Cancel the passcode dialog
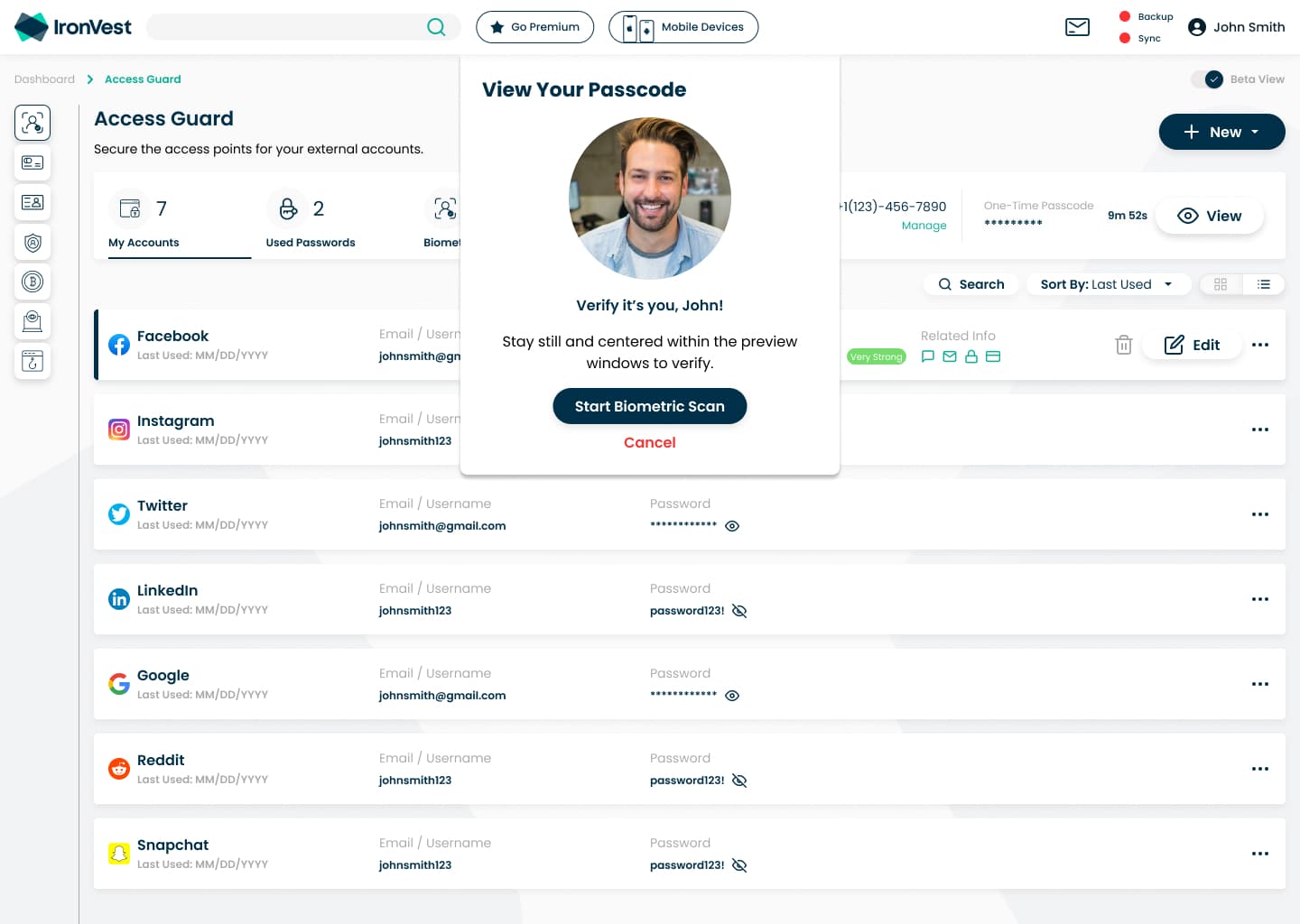The image size is (1300, 924). 650,442
